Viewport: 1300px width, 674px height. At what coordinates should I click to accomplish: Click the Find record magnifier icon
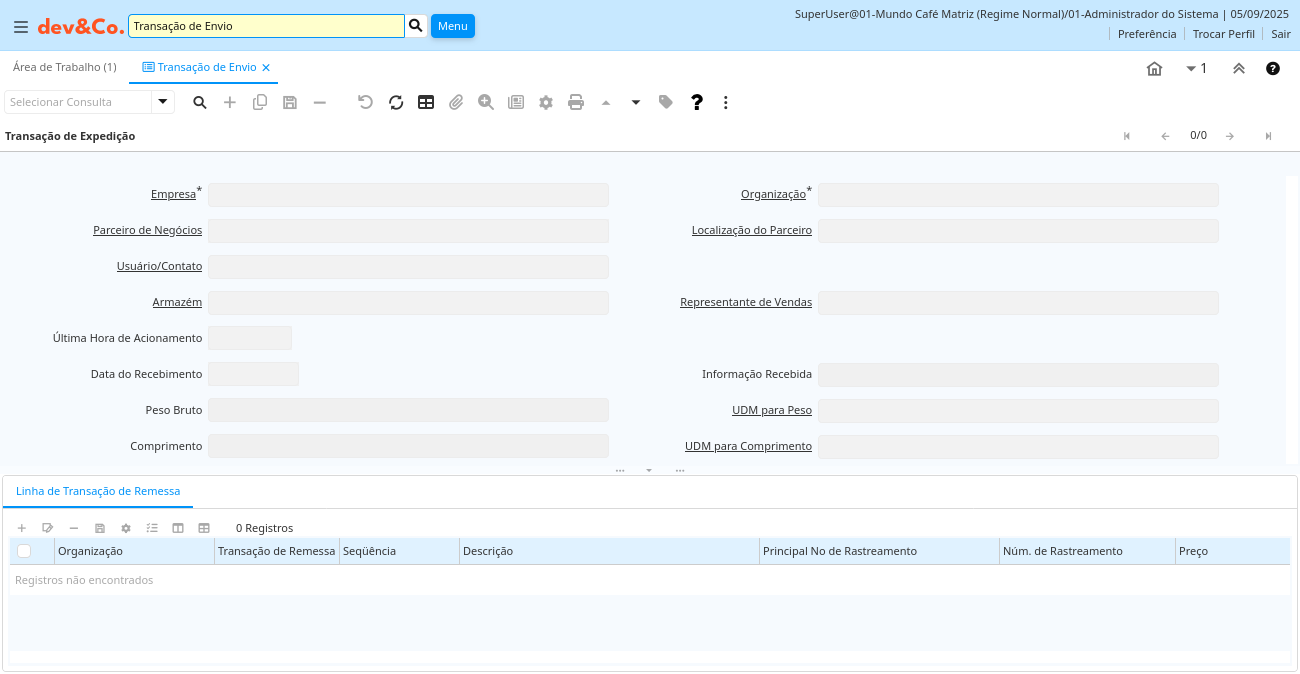[x=200, y=102]
